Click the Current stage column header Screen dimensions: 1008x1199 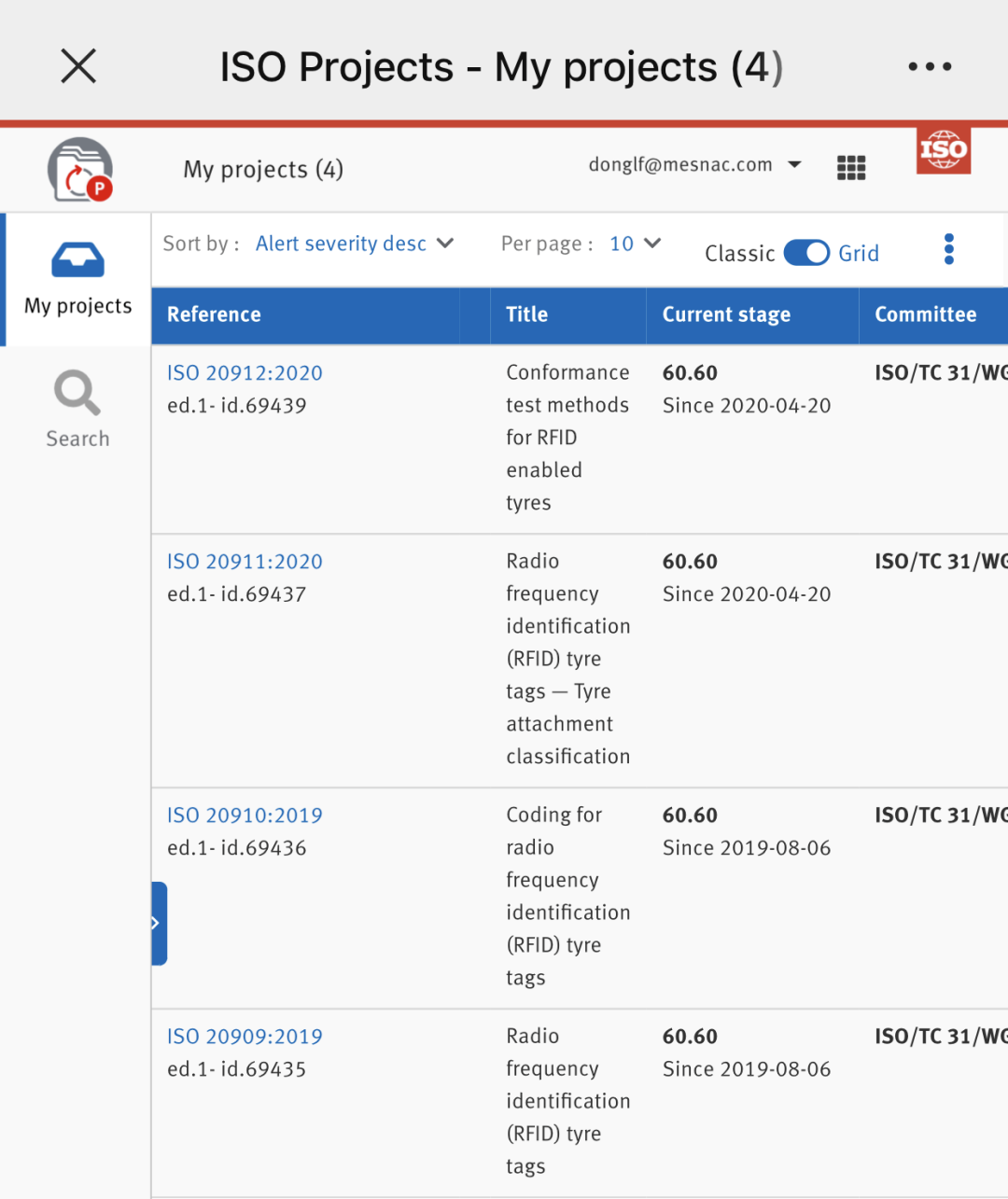(726, 314)
